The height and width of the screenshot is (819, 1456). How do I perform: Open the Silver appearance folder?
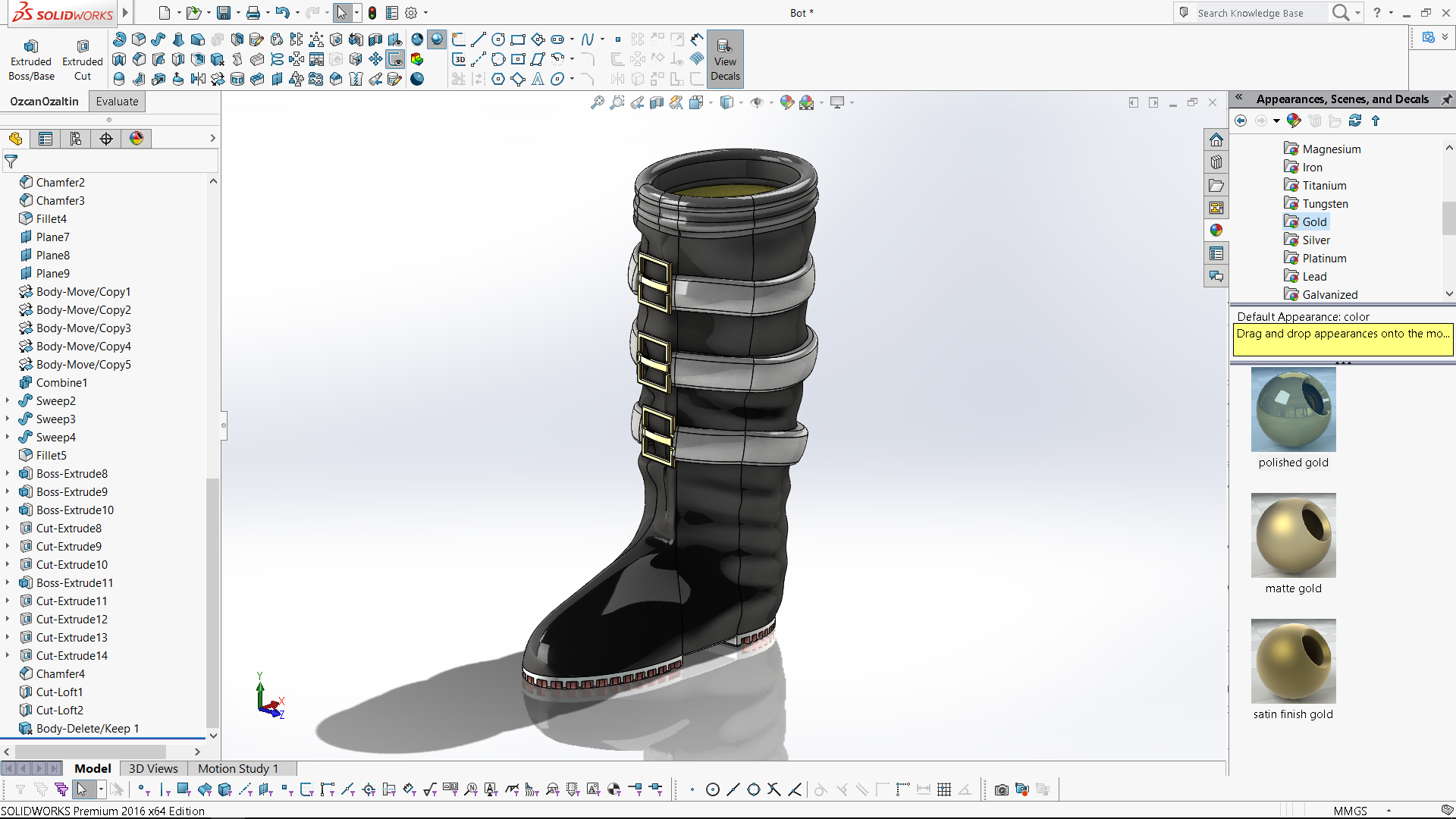1316,240
